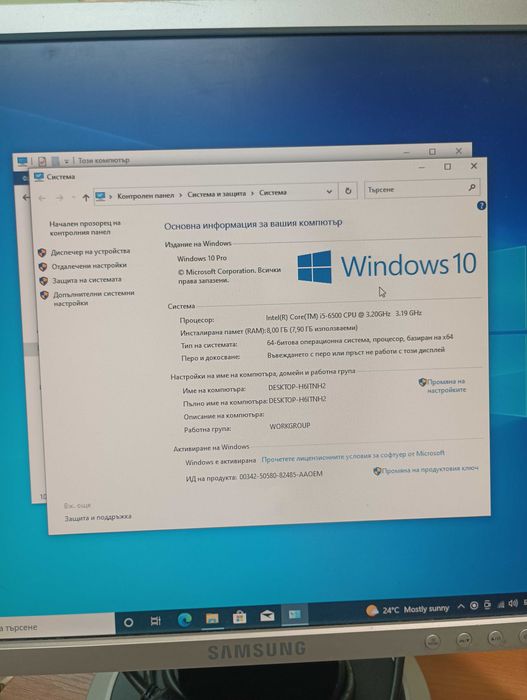Open the weather 24°C Mostly sunny widget
Screen dimensions: 527x700
[407, 609]
